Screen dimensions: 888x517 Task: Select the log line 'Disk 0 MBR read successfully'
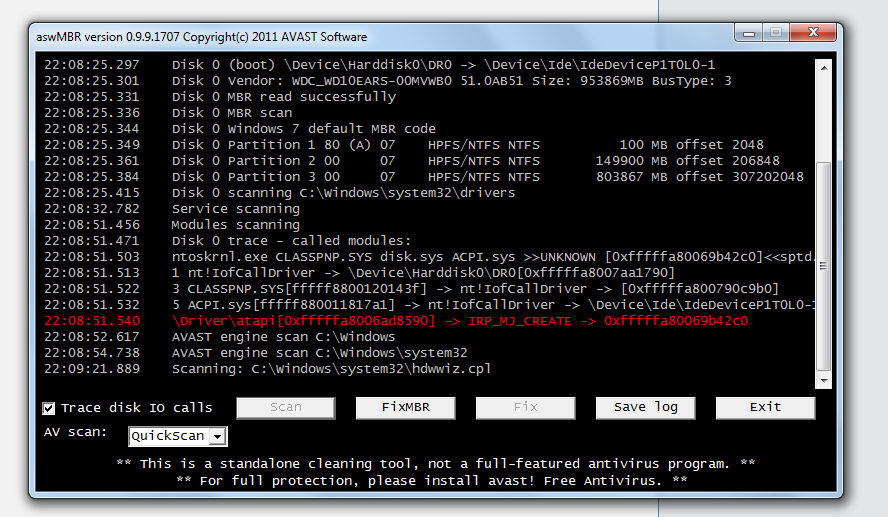pos(220,97)
